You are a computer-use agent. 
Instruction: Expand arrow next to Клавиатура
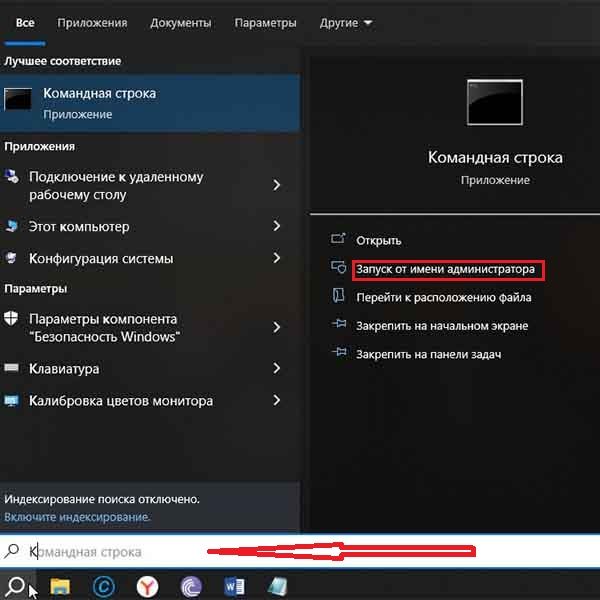point(276,368)
